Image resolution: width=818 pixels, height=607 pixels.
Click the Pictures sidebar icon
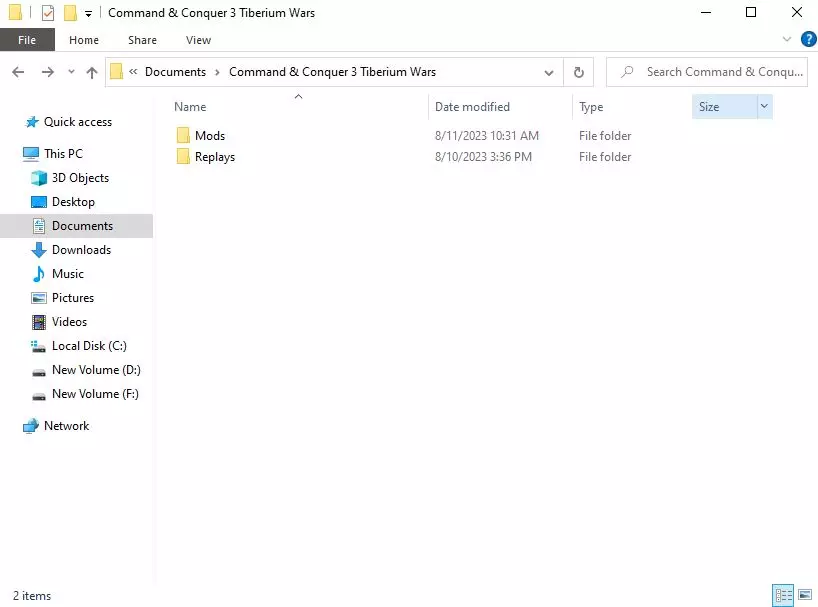coord(39,298)
